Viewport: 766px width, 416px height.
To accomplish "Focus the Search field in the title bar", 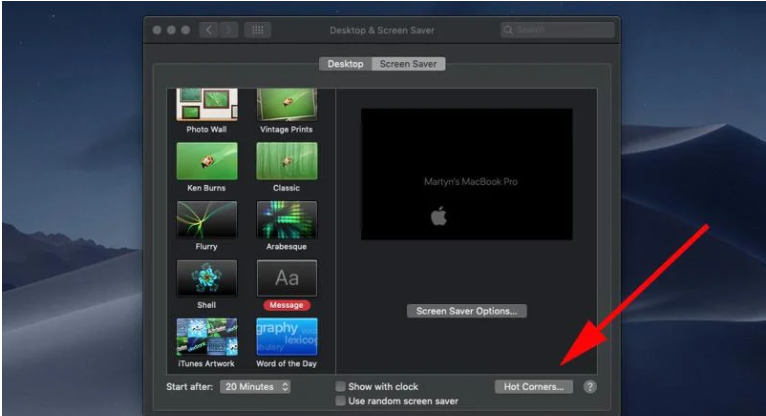I will 557,30.
